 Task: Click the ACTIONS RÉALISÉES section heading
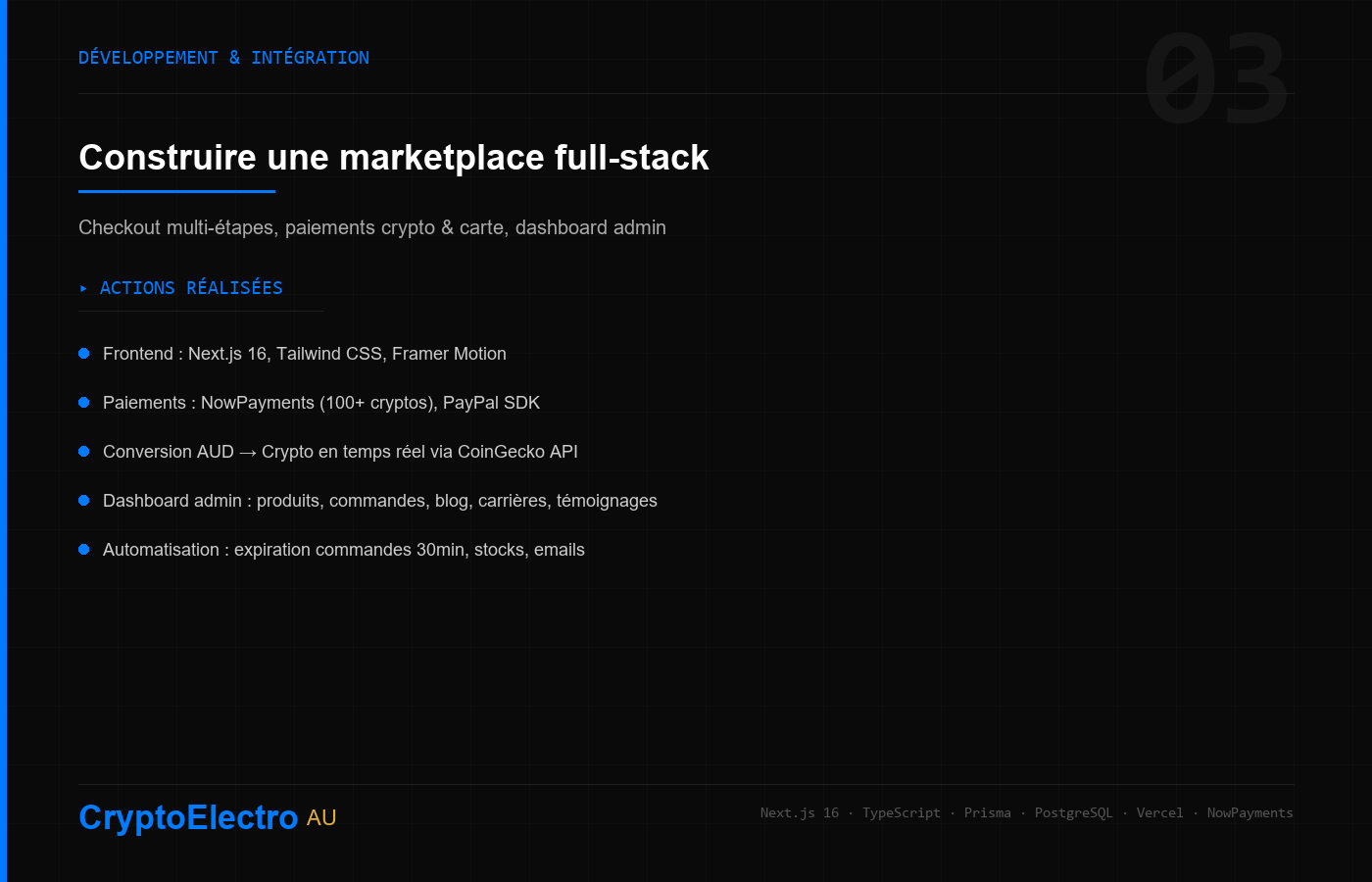pyautogui.click(x=191, y=288)
